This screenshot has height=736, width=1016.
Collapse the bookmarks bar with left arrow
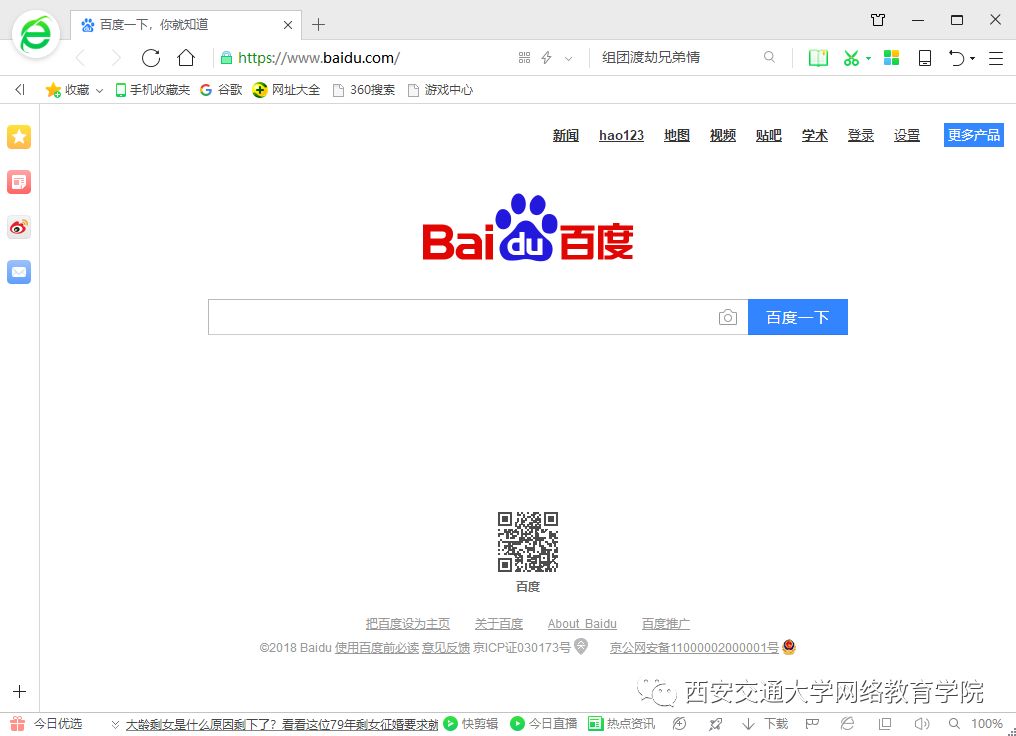coord(20,89)
